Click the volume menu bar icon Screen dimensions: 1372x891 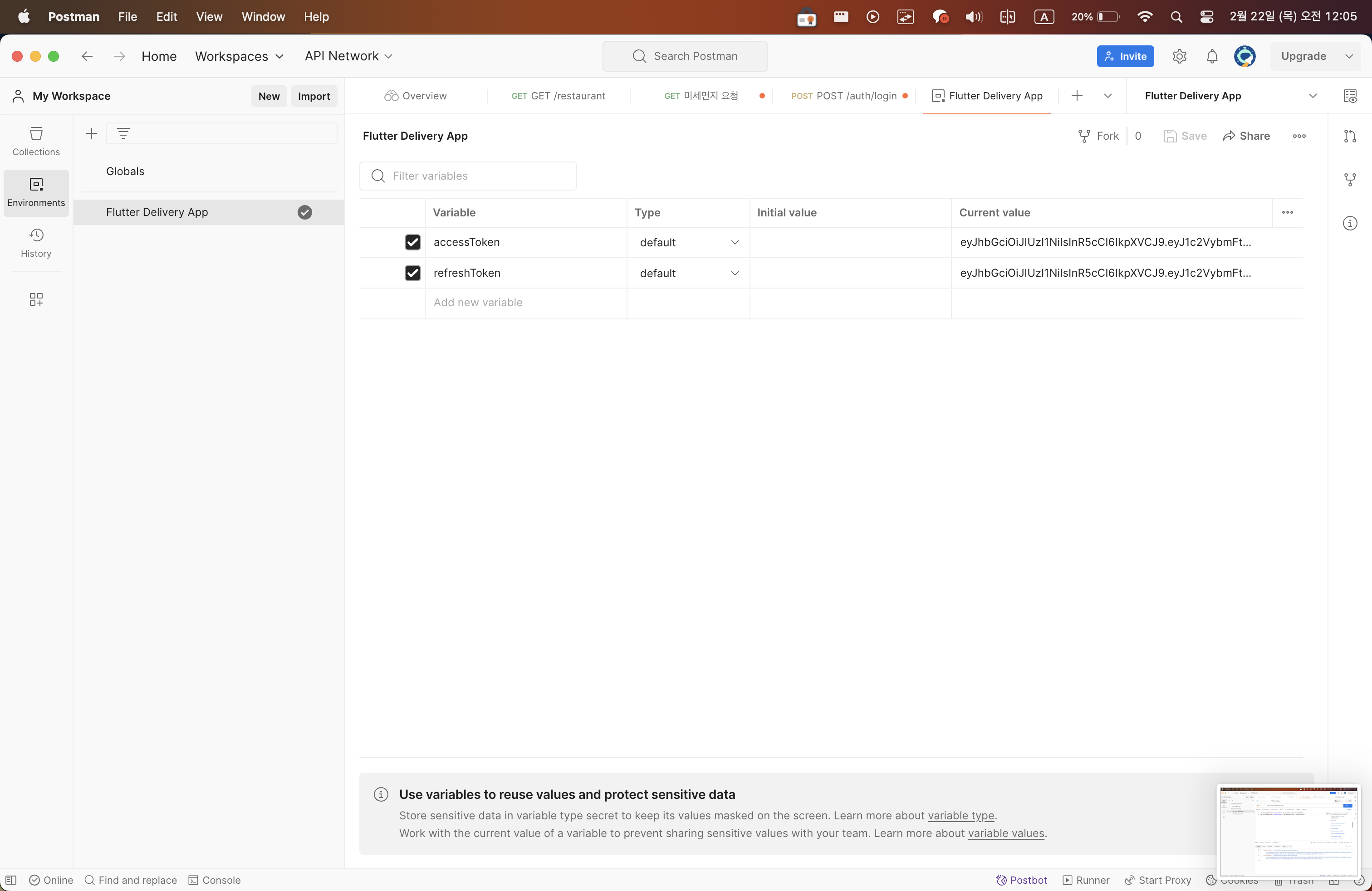(973, 17)
